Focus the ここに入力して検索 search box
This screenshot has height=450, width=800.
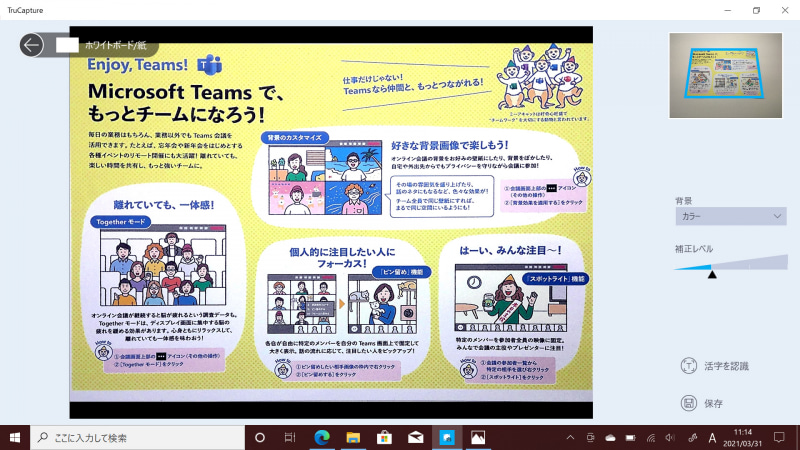tap(138, 438)
